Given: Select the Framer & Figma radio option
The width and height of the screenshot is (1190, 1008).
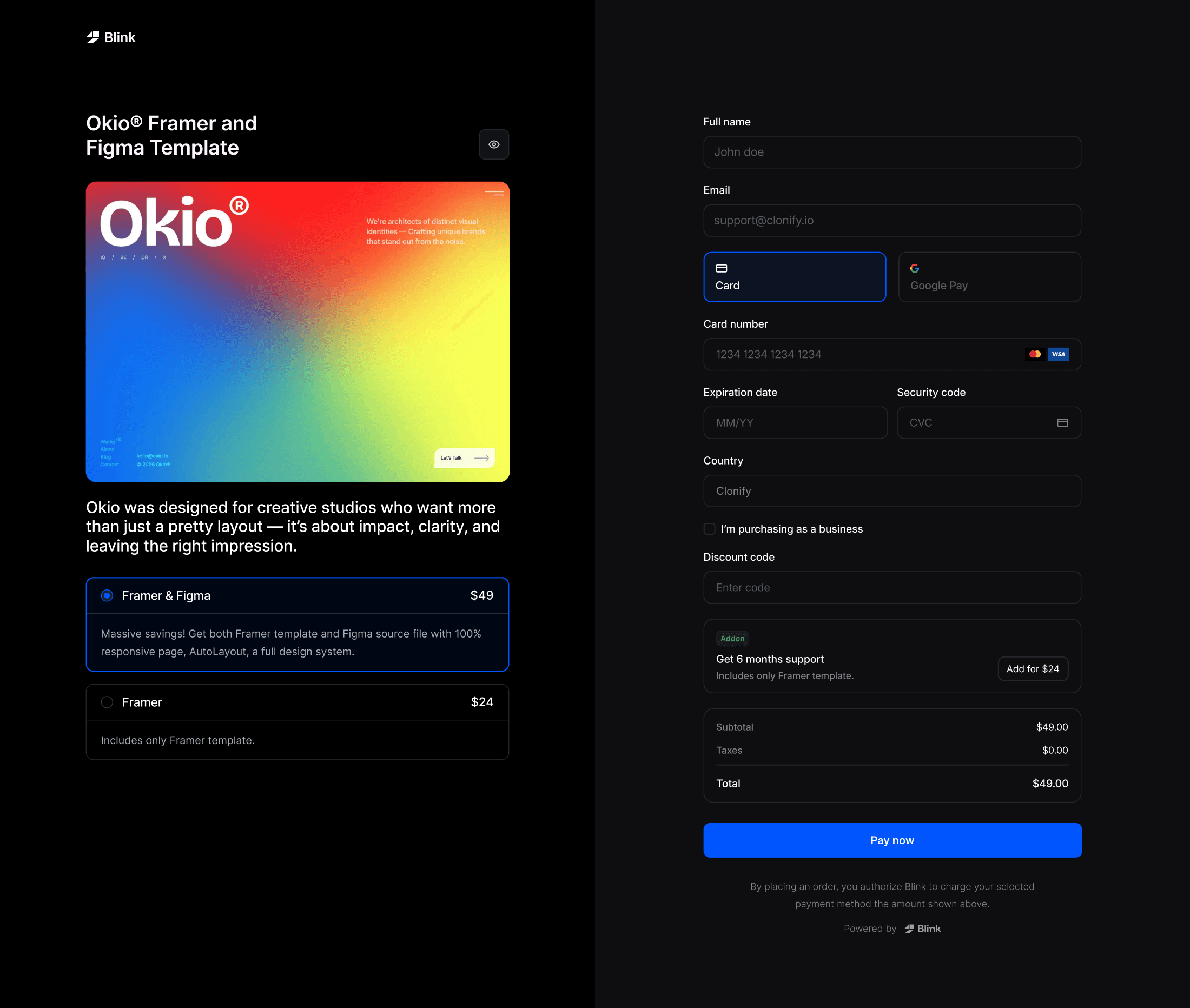Looking at the screenshot, I should point(107,595).
